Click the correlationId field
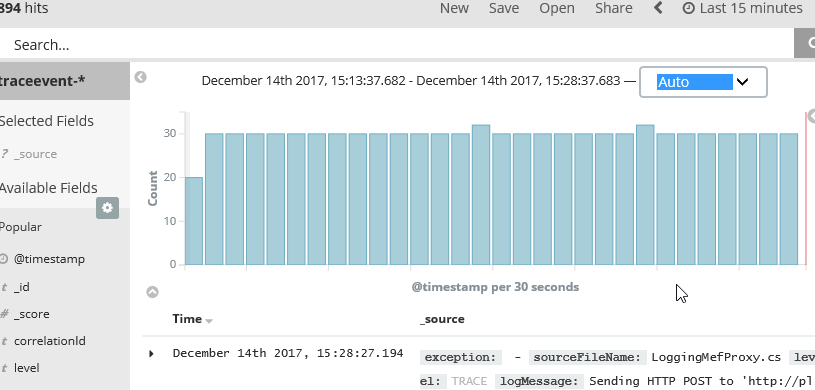 (x=49, y=341)
